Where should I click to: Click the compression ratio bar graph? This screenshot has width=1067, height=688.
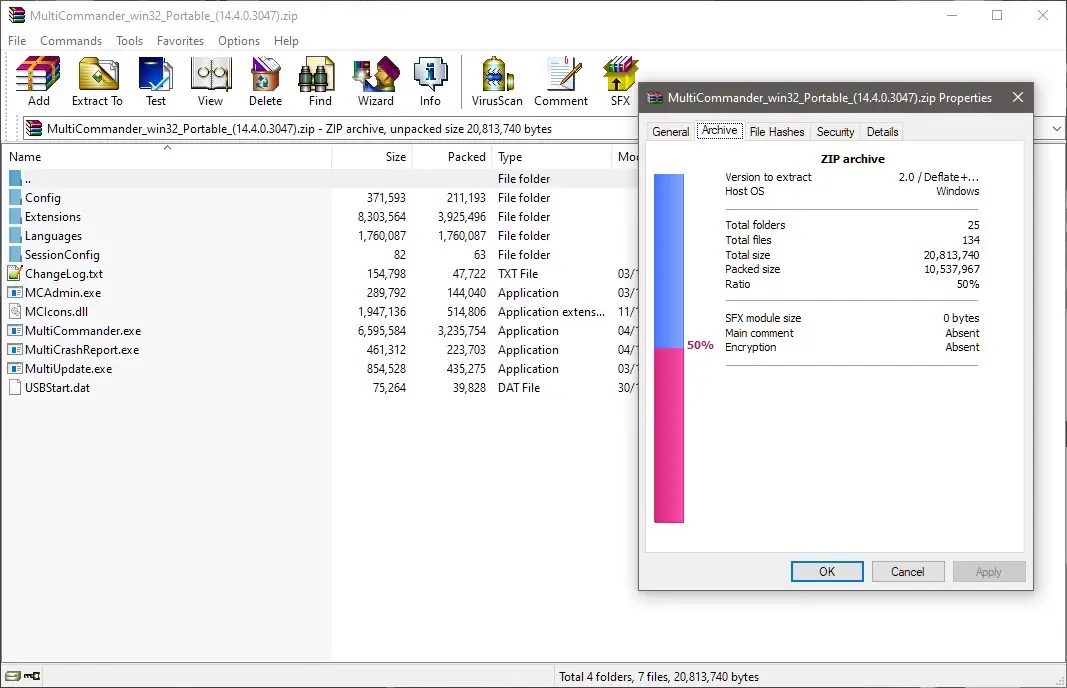pyautogui.click(x=669, y=348)
